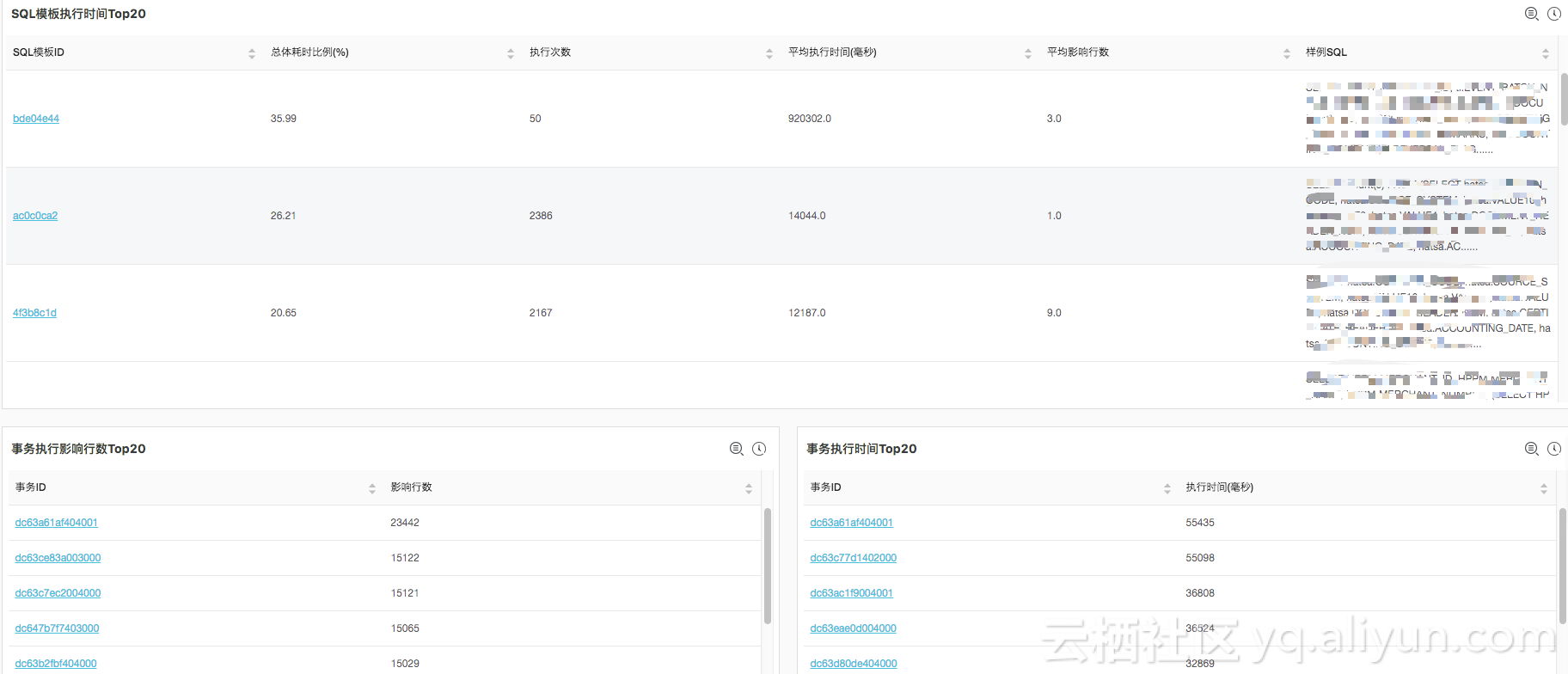Select average time 12187.0 cell

click(x=807, y=313)
